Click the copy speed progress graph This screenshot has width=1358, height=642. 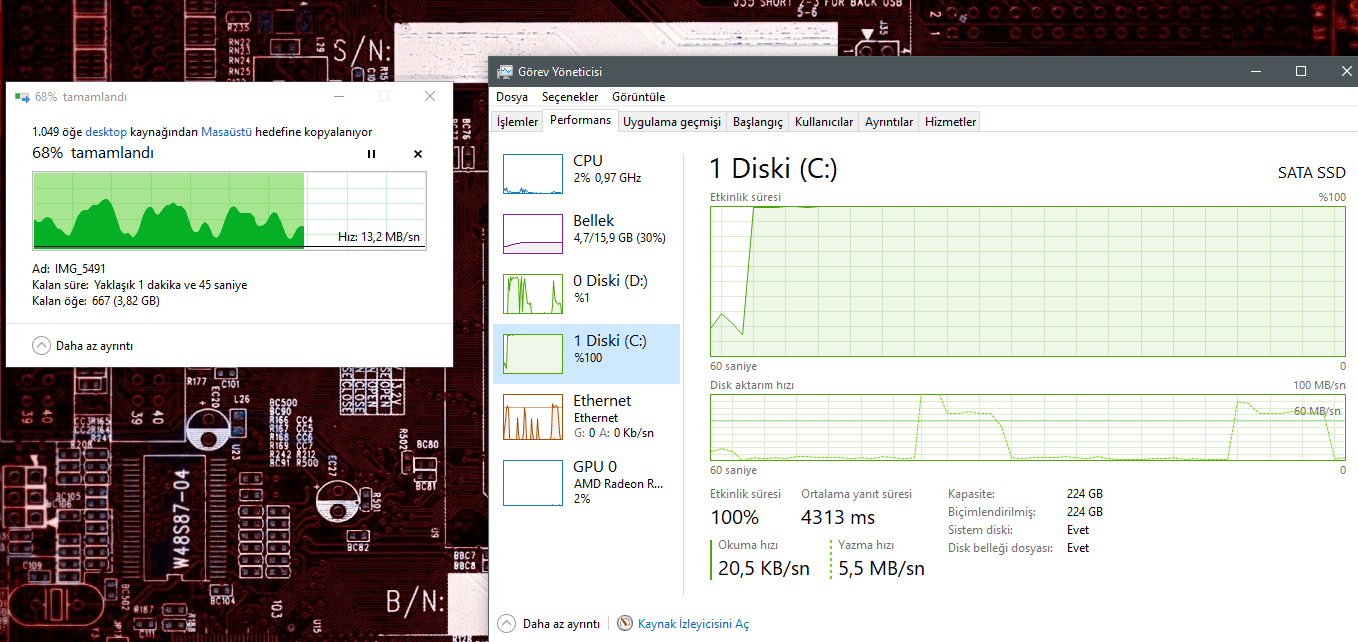coord(230,210)
